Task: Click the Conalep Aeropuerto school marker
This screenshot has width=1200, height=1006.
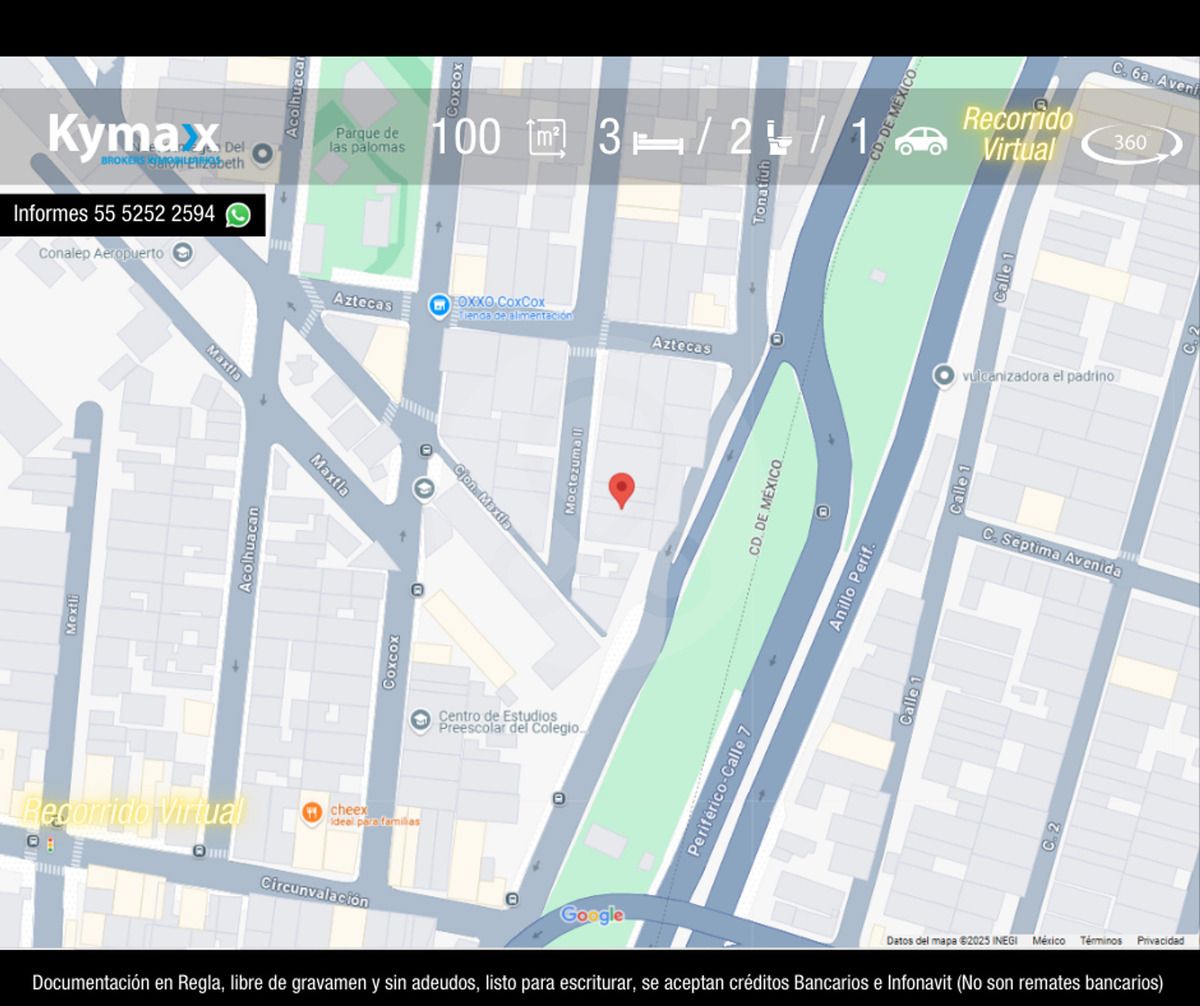Action: tap(181, 254)
